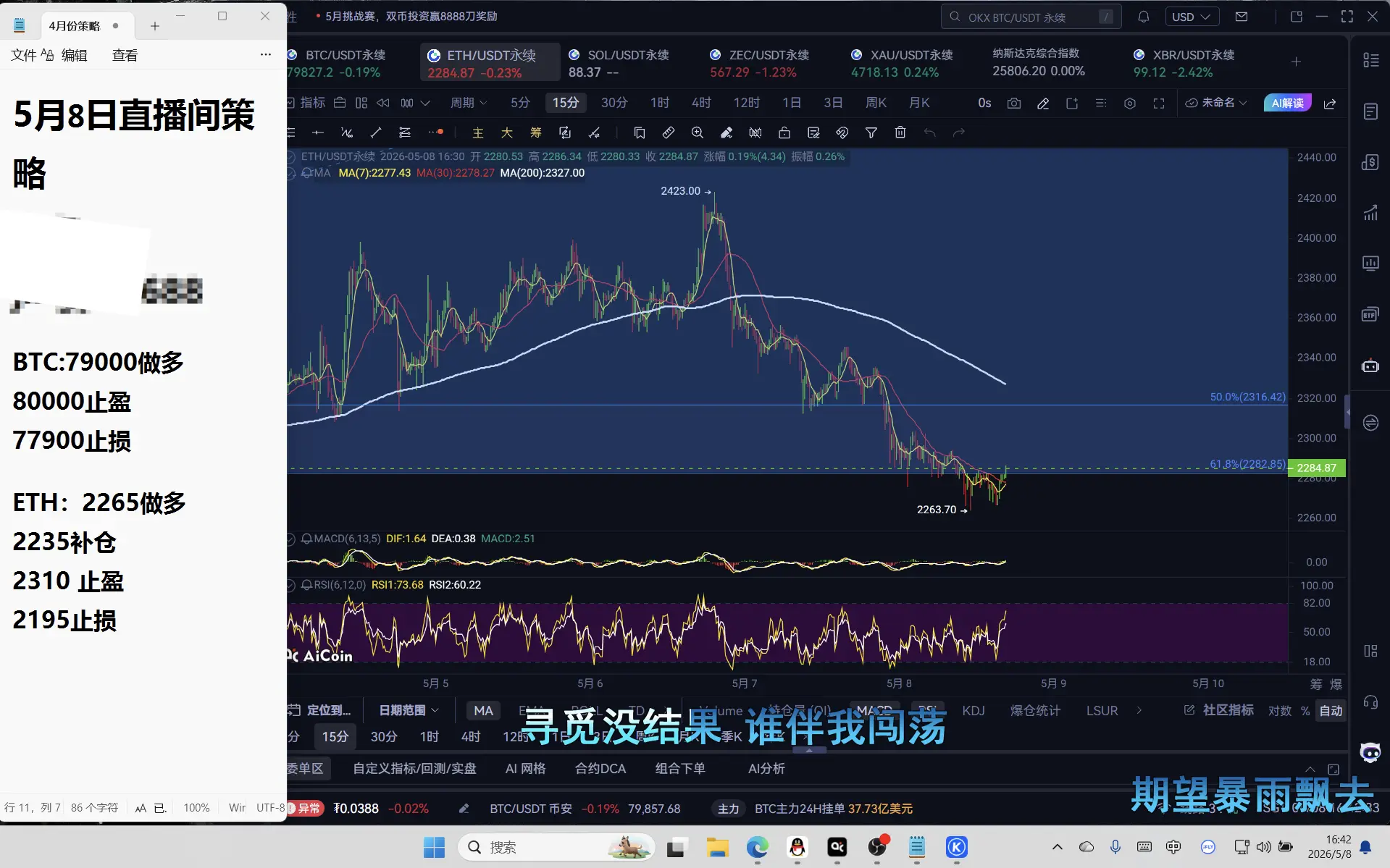
Task: Open the AI 网格 tab button
Action: pyautogui.click(x=525, y=769)
